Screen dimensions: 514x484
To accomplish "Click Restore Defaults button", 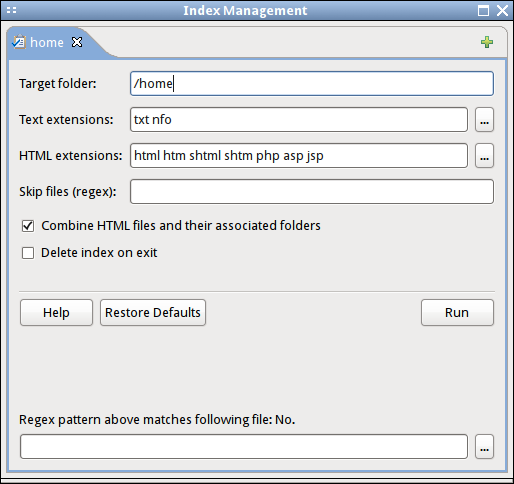I will click(x=153, y=313).
